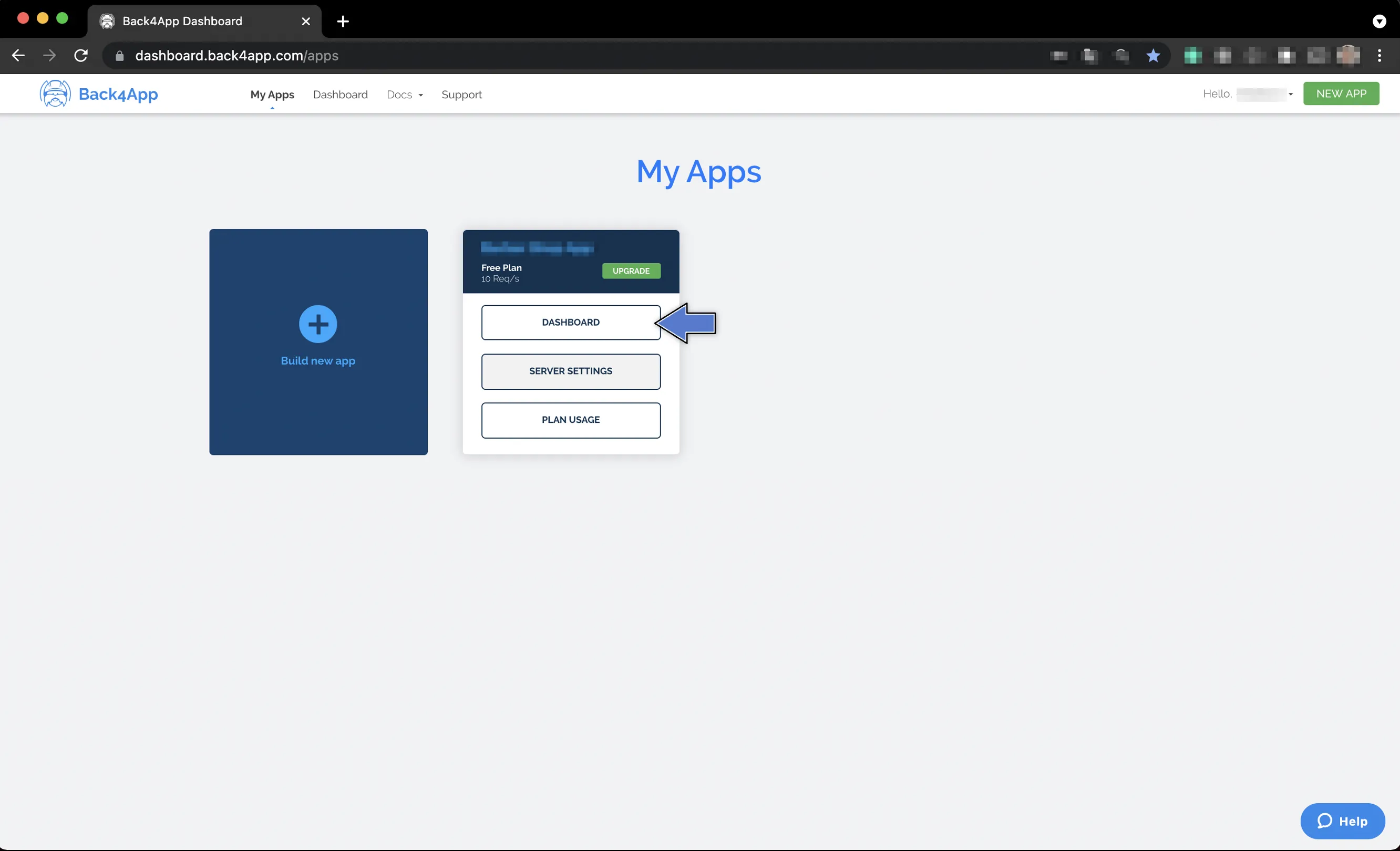
Task: Click the Back4App brand name text
Action: tap(118, 95)
